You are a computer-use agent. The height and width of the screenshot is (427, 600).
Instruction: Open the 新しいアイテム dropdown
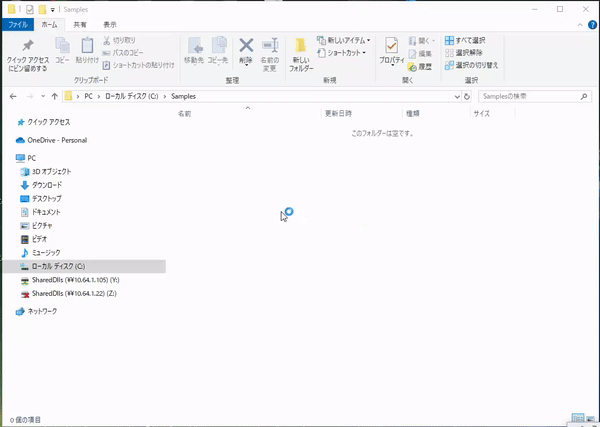pyautogui.click(x=342, y=40)
